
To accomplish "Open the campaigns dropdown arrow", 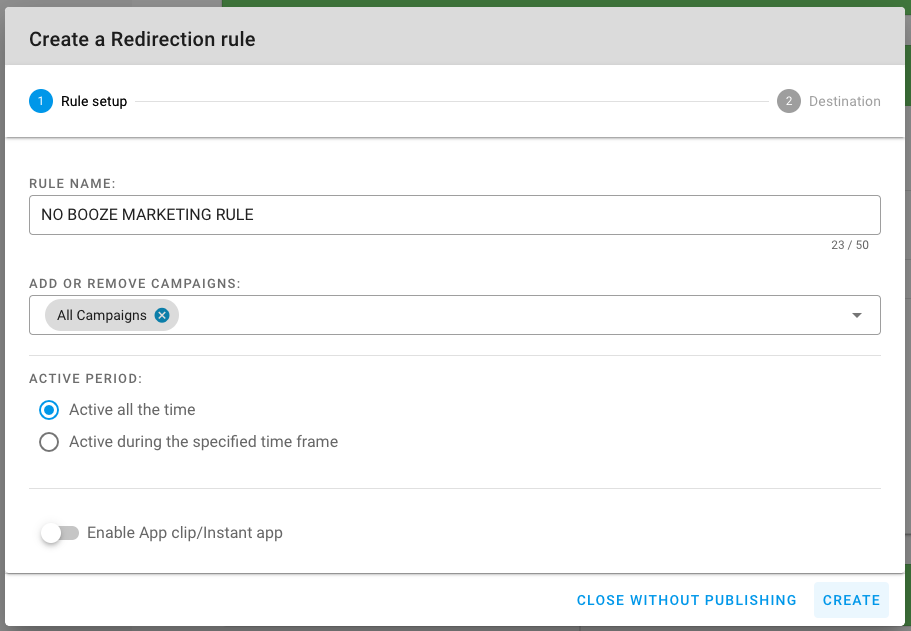I will pos(856,315).
